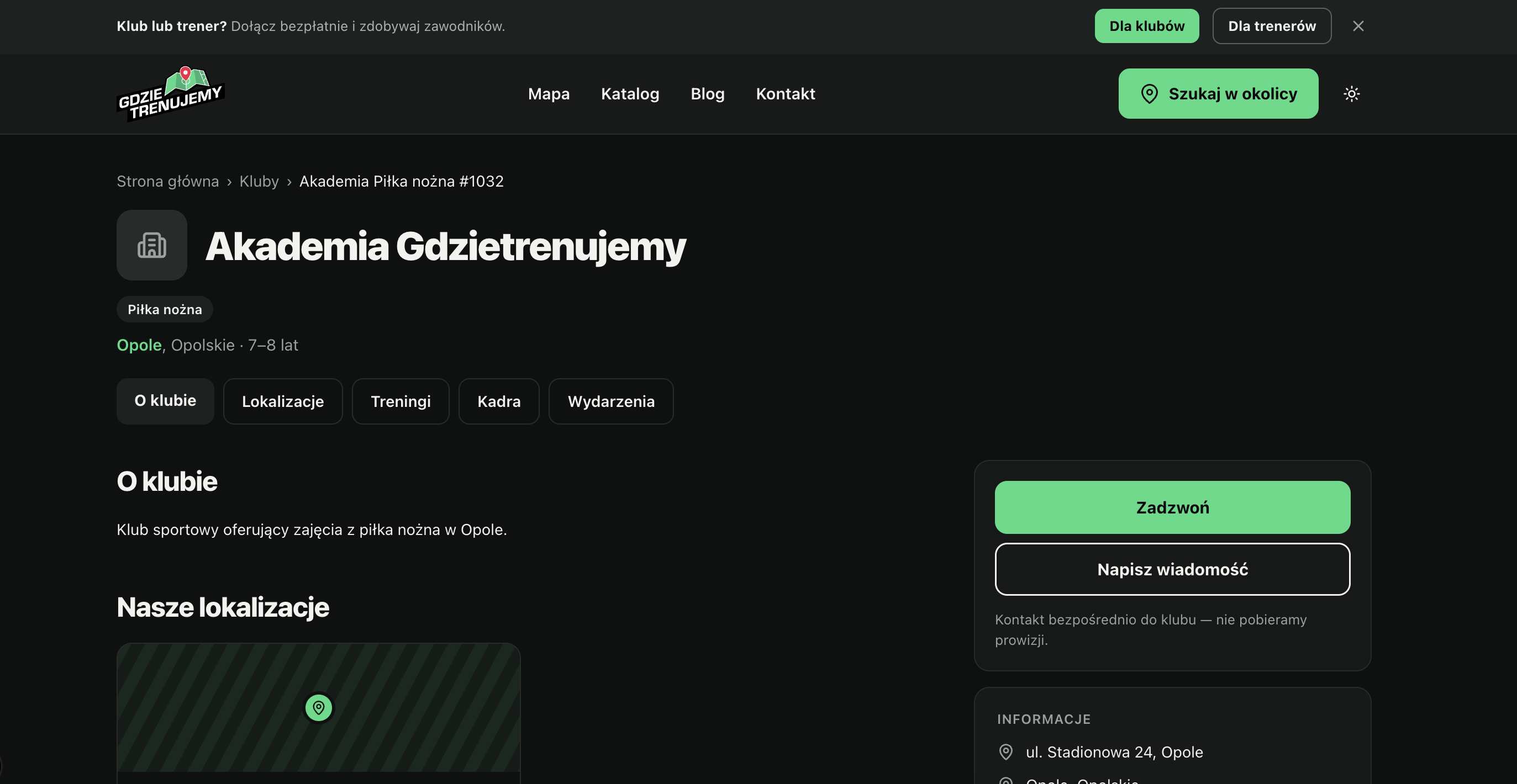Image resolution: width=1517 pixels, height=784 pixels.
Task: Switch to the Treningi tab
Action: pyautogui.click(x=401, y=401)
